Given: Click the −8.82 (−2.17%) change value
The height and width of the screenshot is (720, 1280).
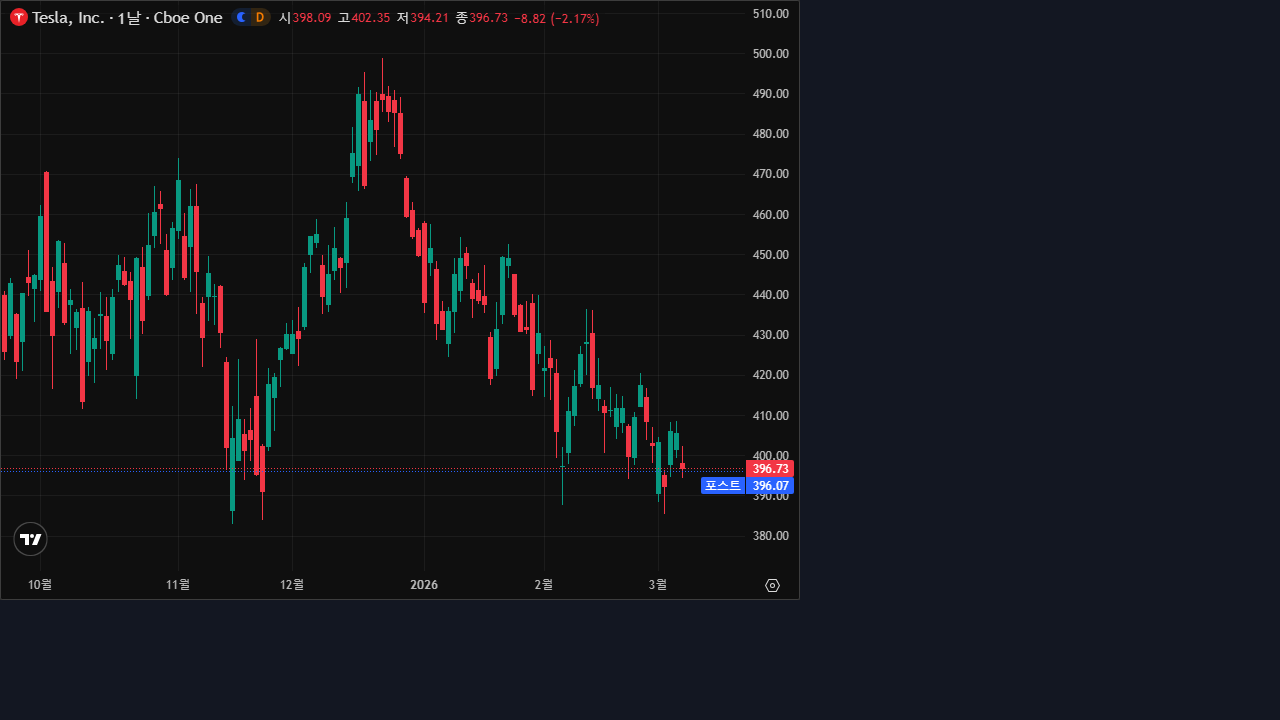Looking at the screenshot, I should (x=557, y=18).
